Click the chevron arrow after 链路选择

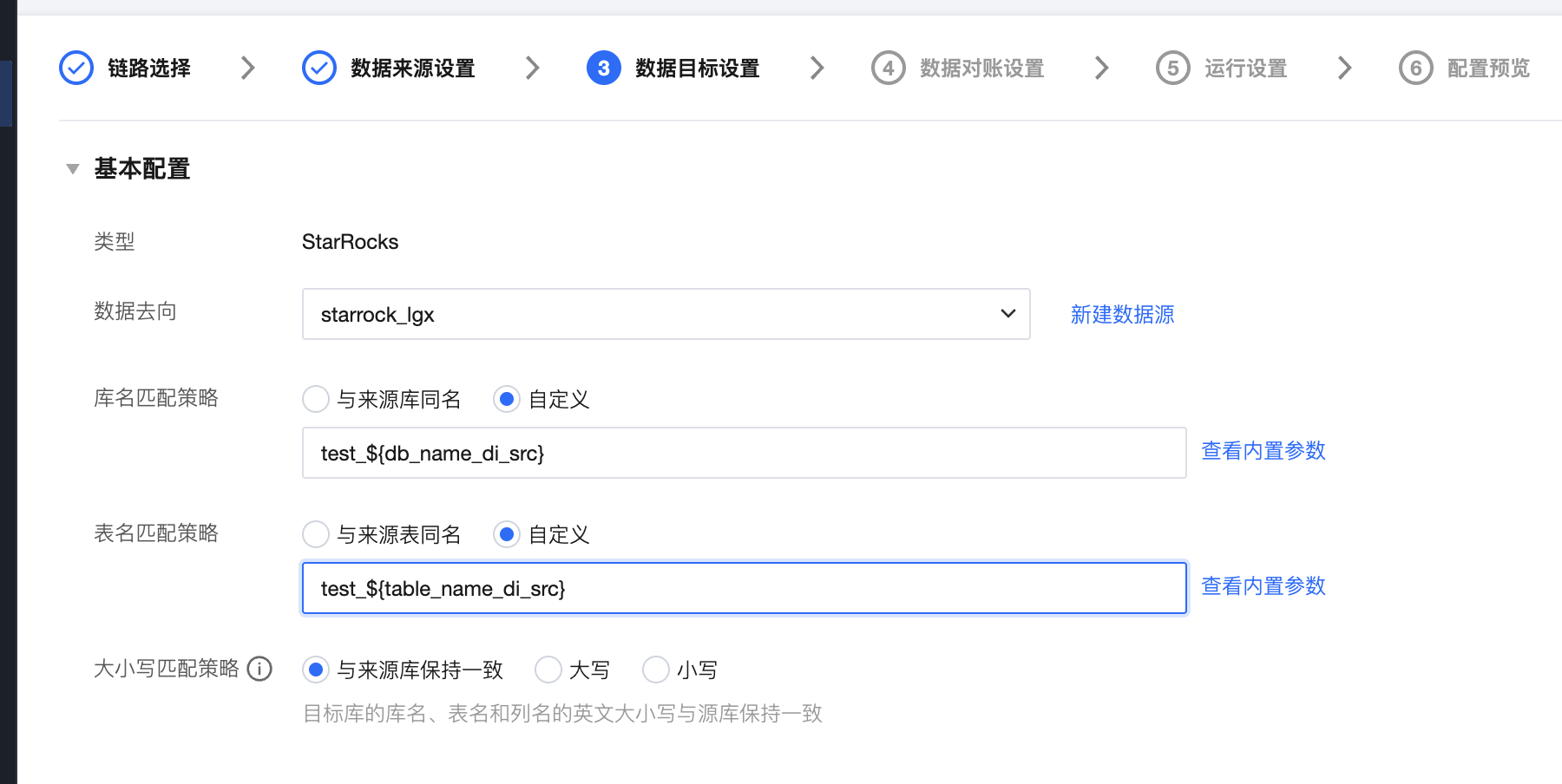[x=248, y=68]
